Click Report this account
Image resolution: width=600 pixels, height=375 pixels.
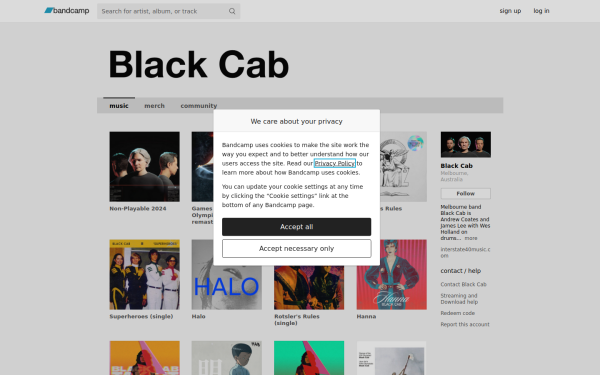(465, 324)
